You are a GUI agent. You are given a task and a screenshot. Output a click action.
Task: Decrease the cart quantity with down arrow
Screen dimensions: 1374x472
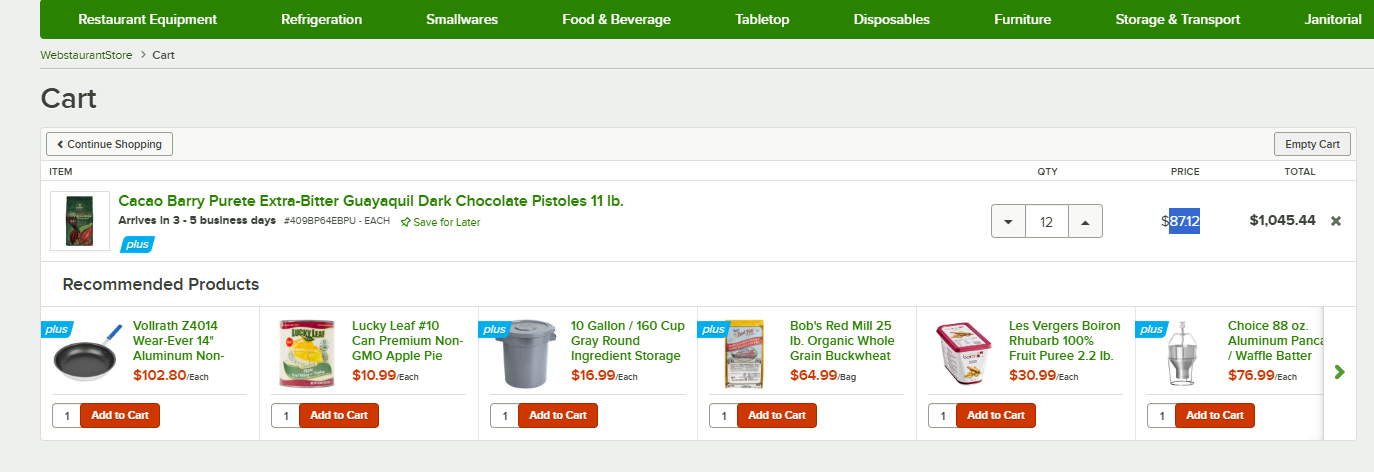coord(1008,221)
